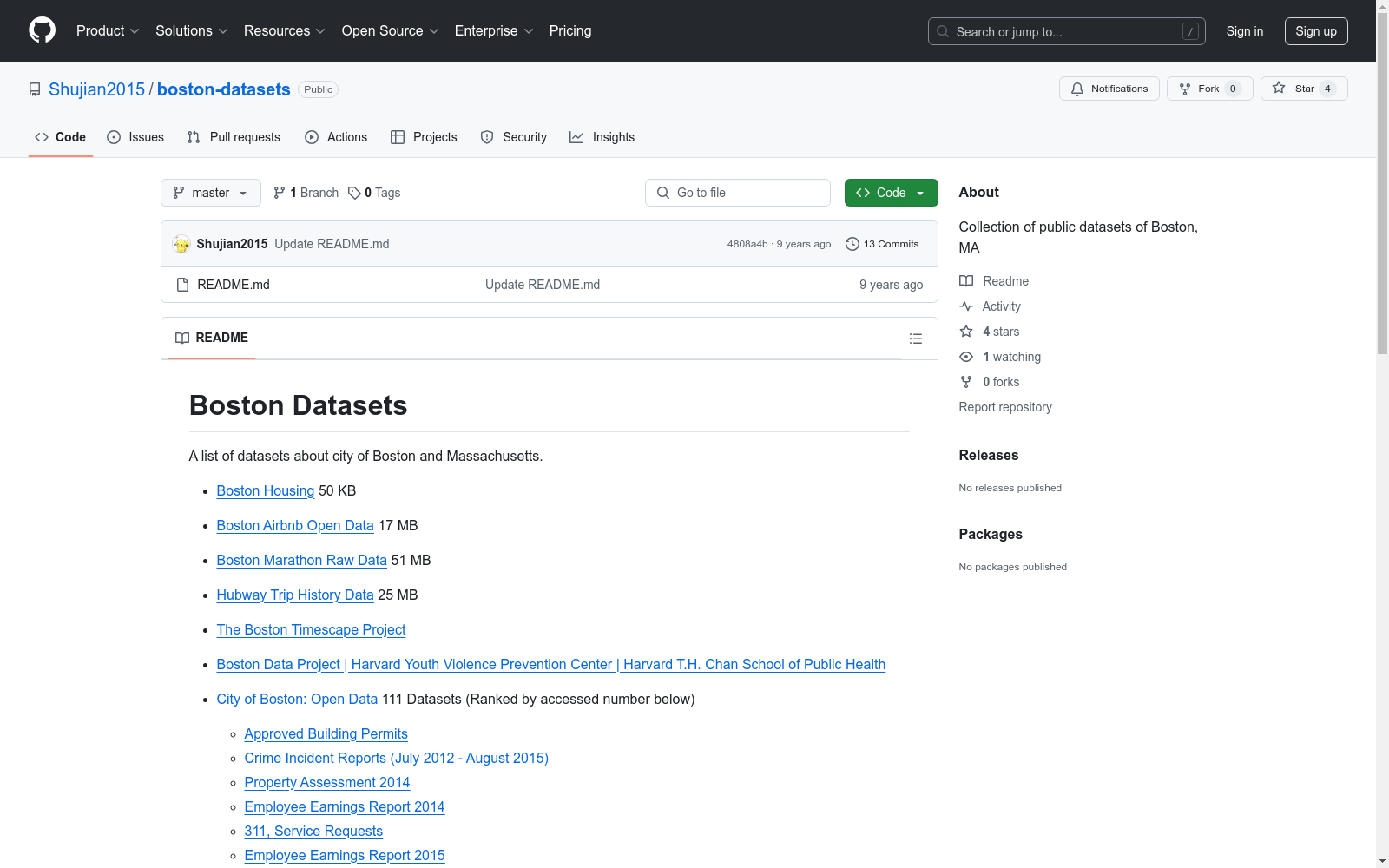This screenshot has height=868, width=1389.
Task: Open Crime Incident Reports link
Action: coord(397,758)
